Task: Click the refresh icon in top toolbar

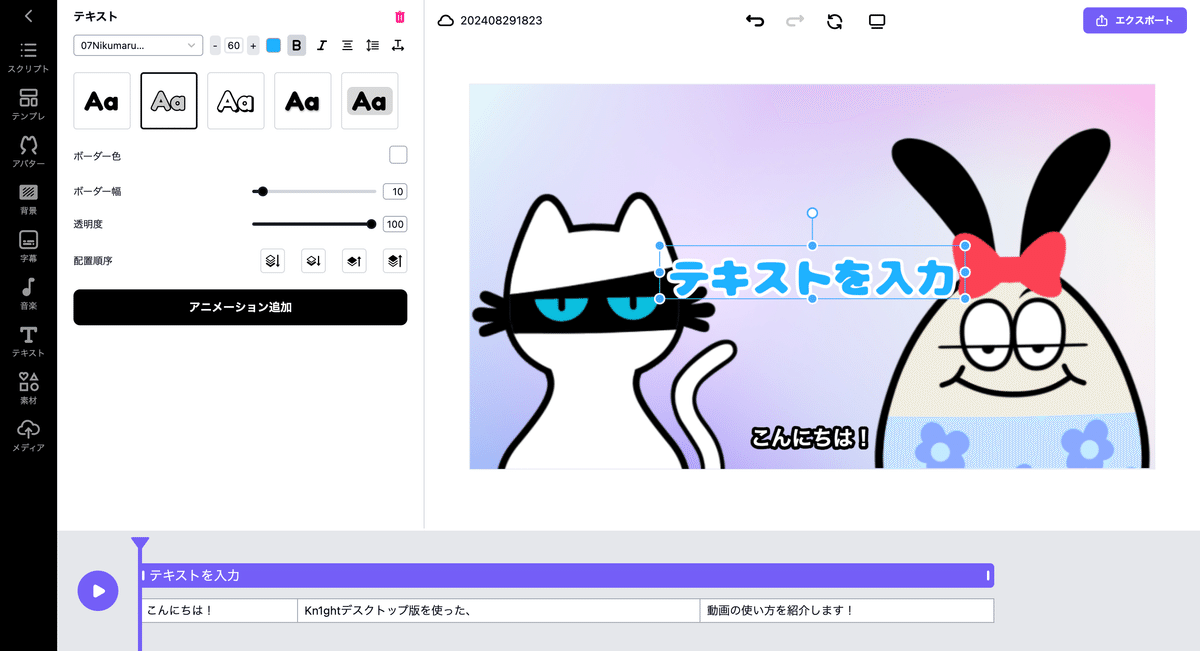Action: point(835,21)
